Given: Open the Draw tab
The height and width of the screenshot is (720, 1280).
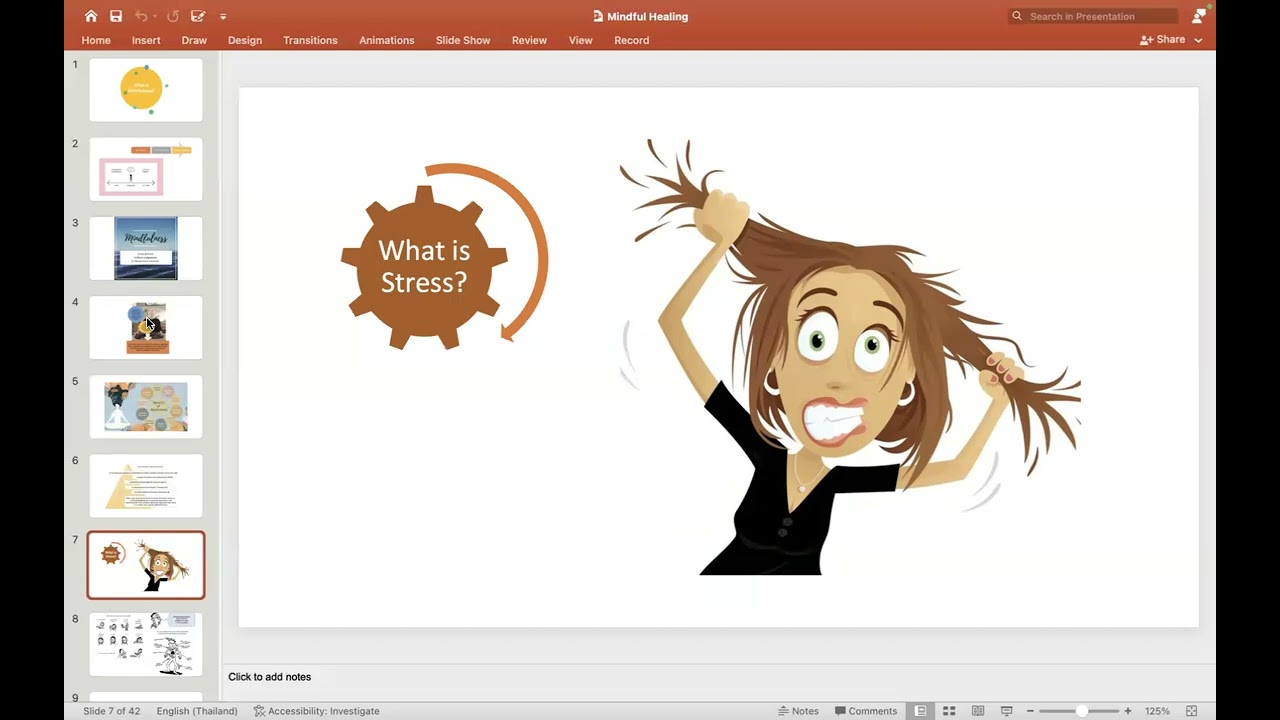Looking at the screenshot, I should pyautogui.click(x=194, y=40).
